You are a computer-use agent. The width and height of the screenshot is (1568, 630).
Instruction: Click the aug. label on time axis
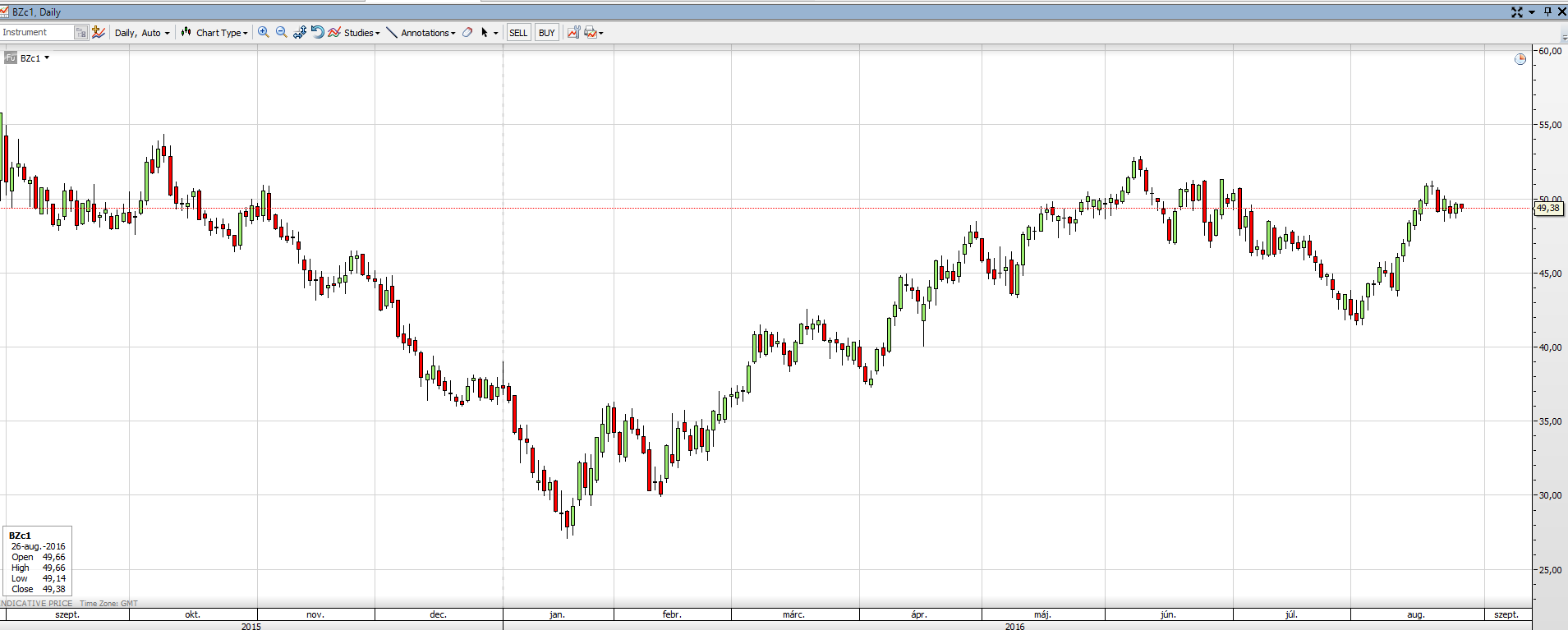coord(1415,614)
